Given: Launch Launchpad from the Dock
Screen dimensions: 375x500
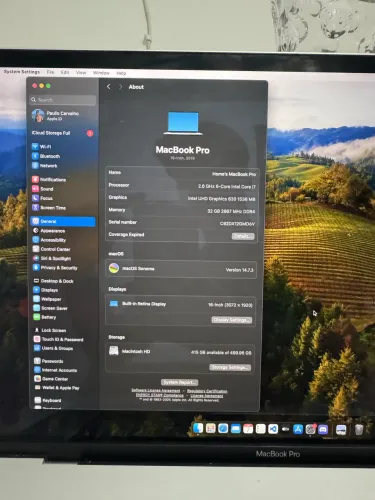Looking at the screenshot, I should pyautogui.click(x=211, y=428).
